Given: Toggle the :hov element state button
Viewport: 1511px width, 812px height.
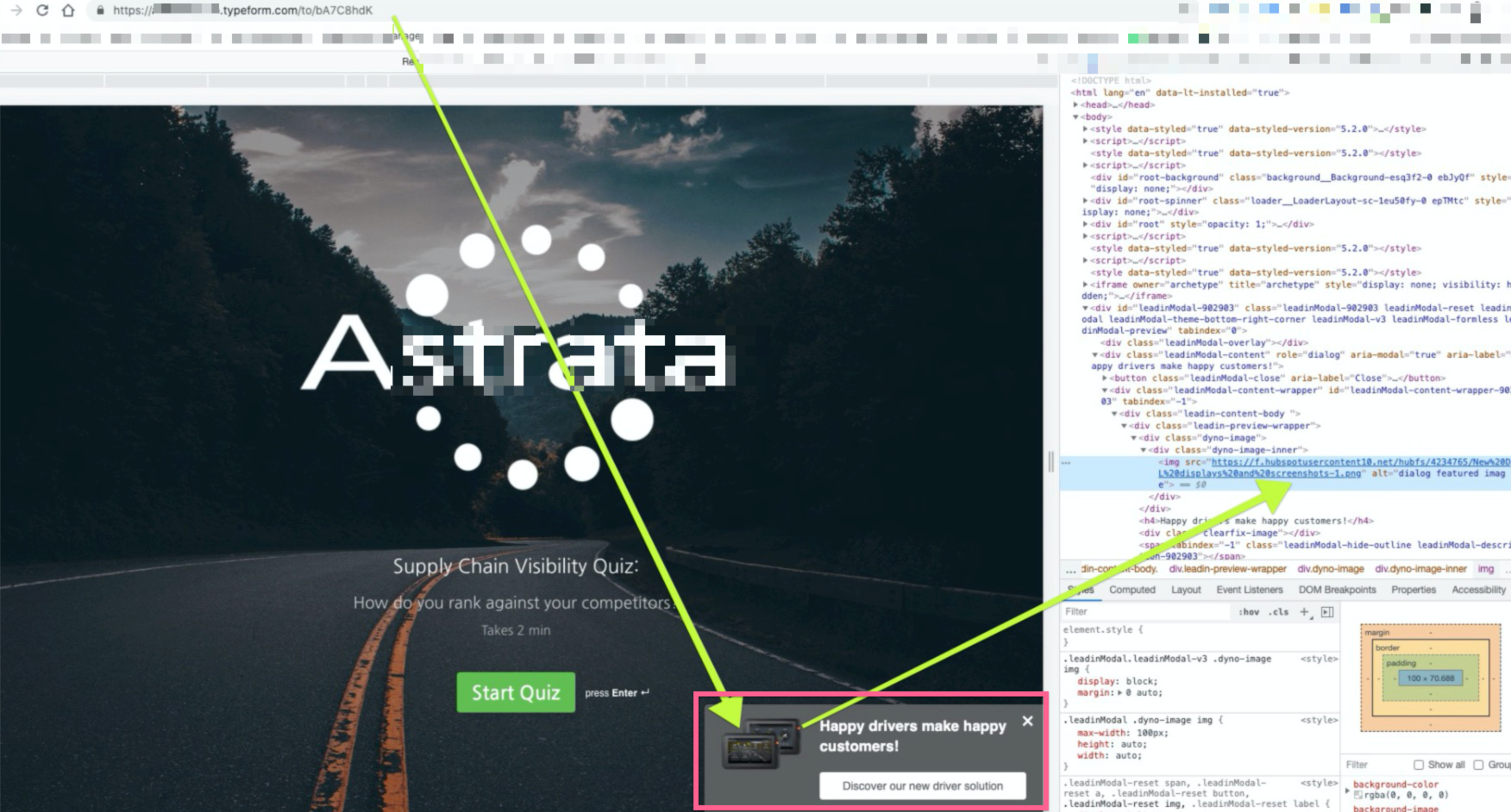Looking at the screenshot, I should [x=1249, y=612].
